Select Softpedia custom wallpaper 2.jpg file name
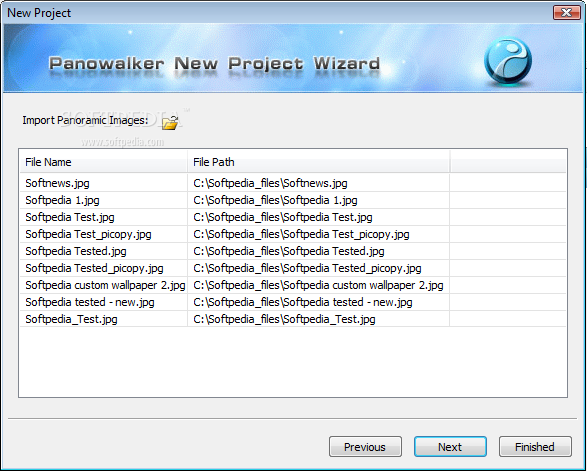 click(105, 285)
